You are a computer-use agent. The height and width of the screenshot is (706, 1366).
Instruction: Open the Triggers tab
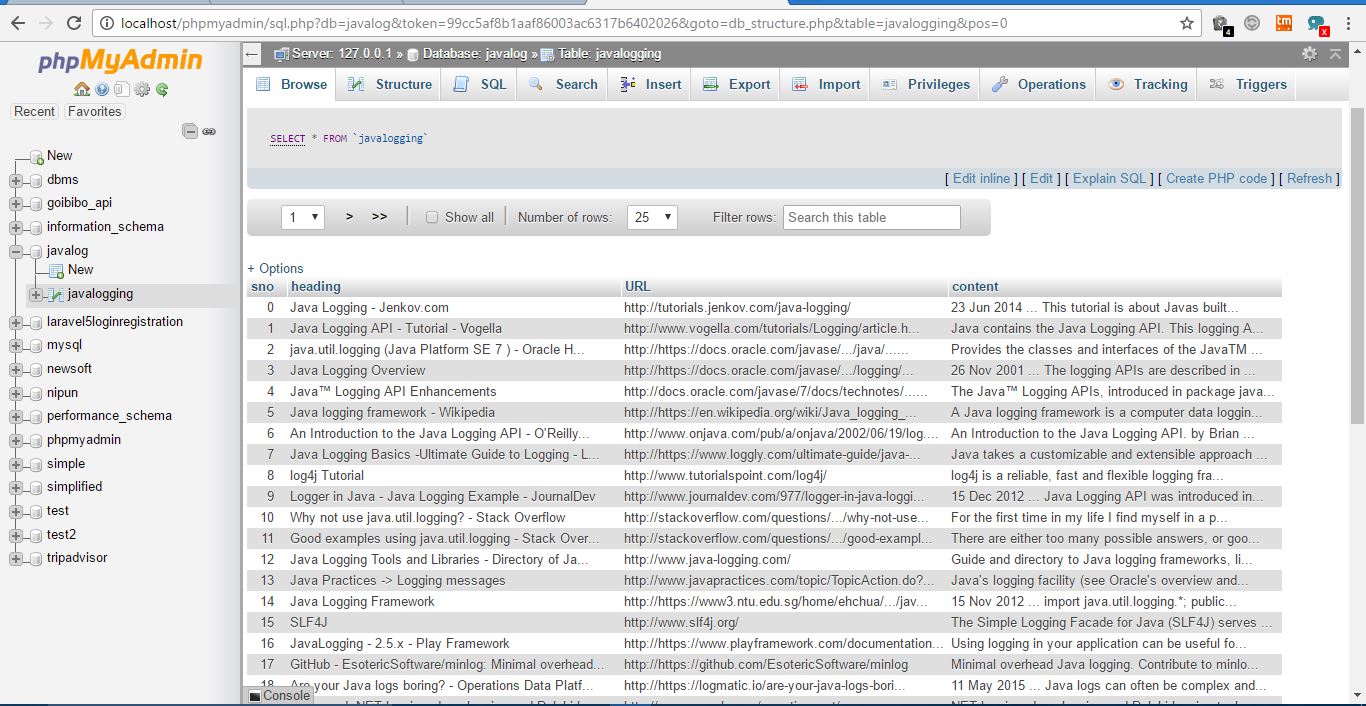pos(1248,84)
